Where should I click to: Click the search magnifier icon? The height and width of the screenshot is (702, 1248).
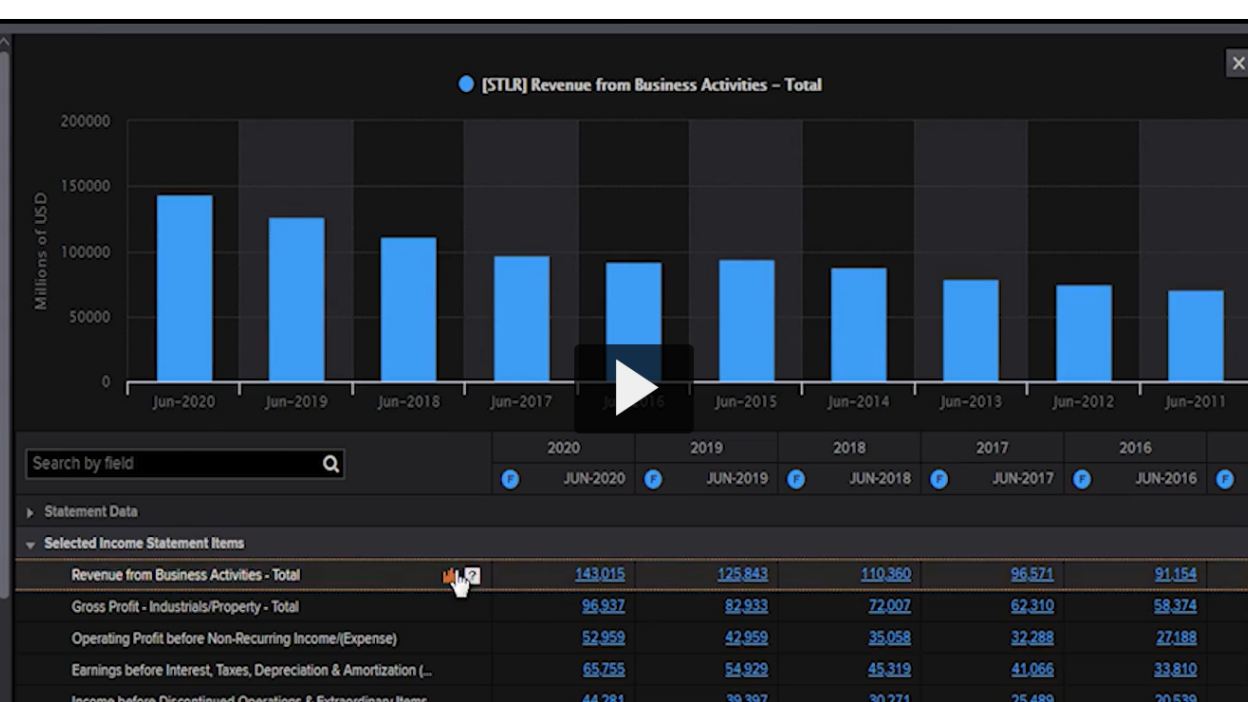pyautogui.click(x=329, y=464)
